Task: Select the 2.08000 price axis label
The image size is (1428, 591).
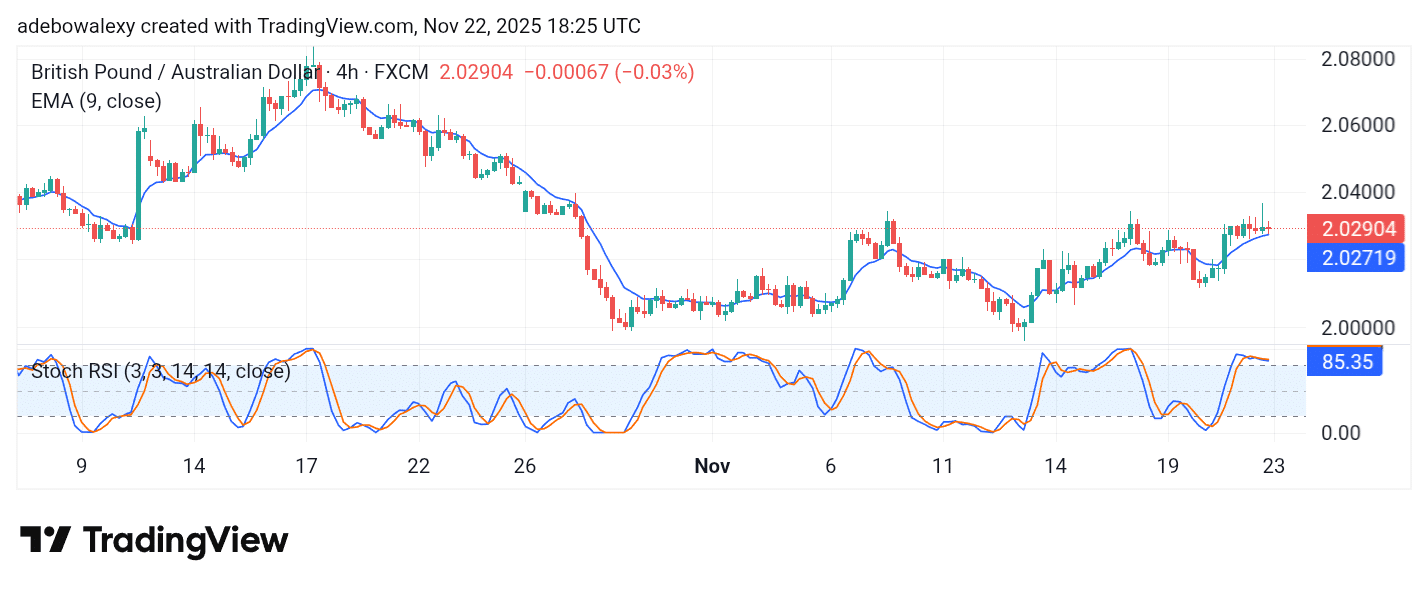Action: coord(1356,59)
